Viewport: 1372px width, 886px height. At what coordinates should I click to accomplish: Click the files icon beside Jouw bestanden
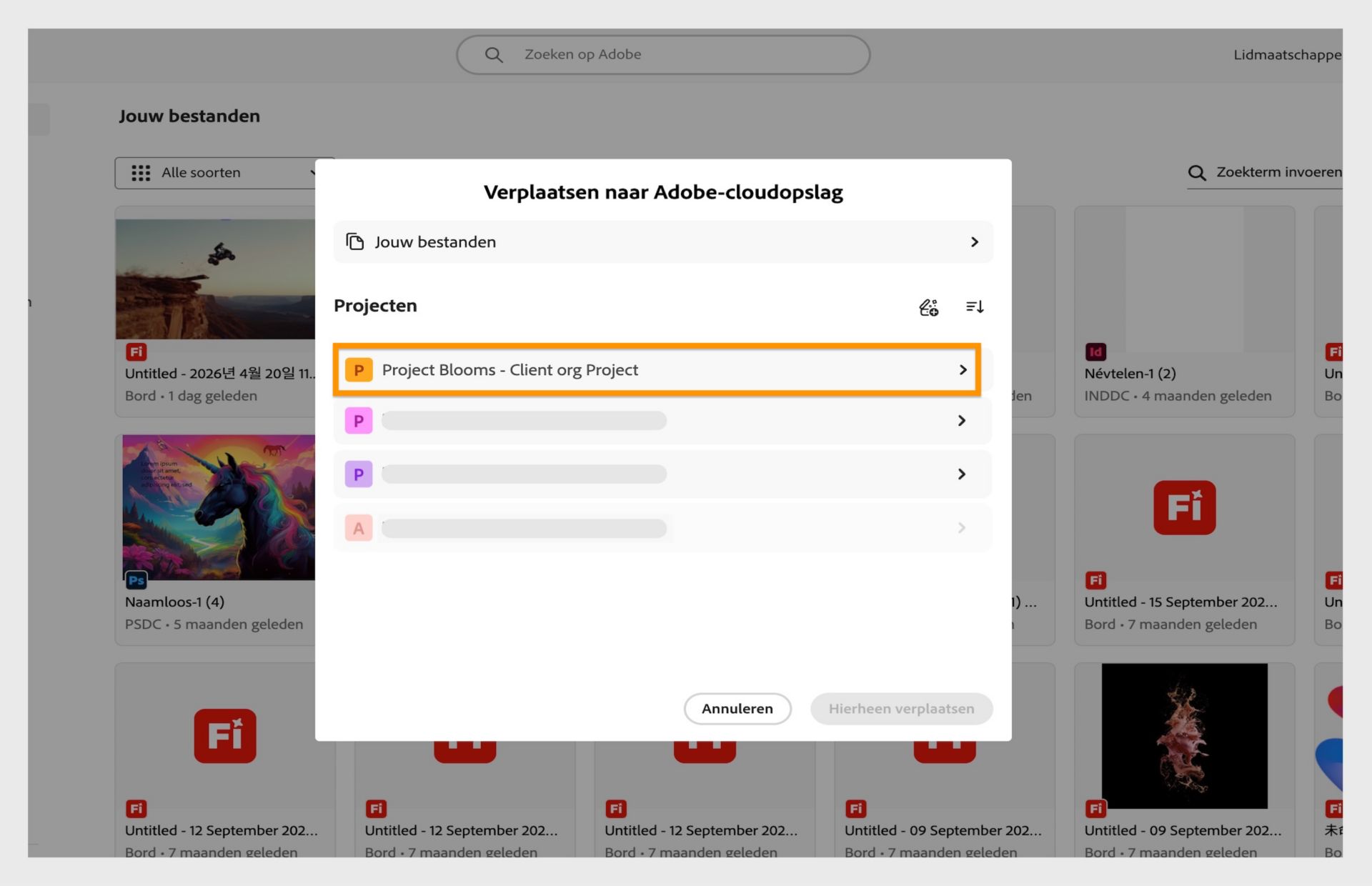click(x=355, y=242)
